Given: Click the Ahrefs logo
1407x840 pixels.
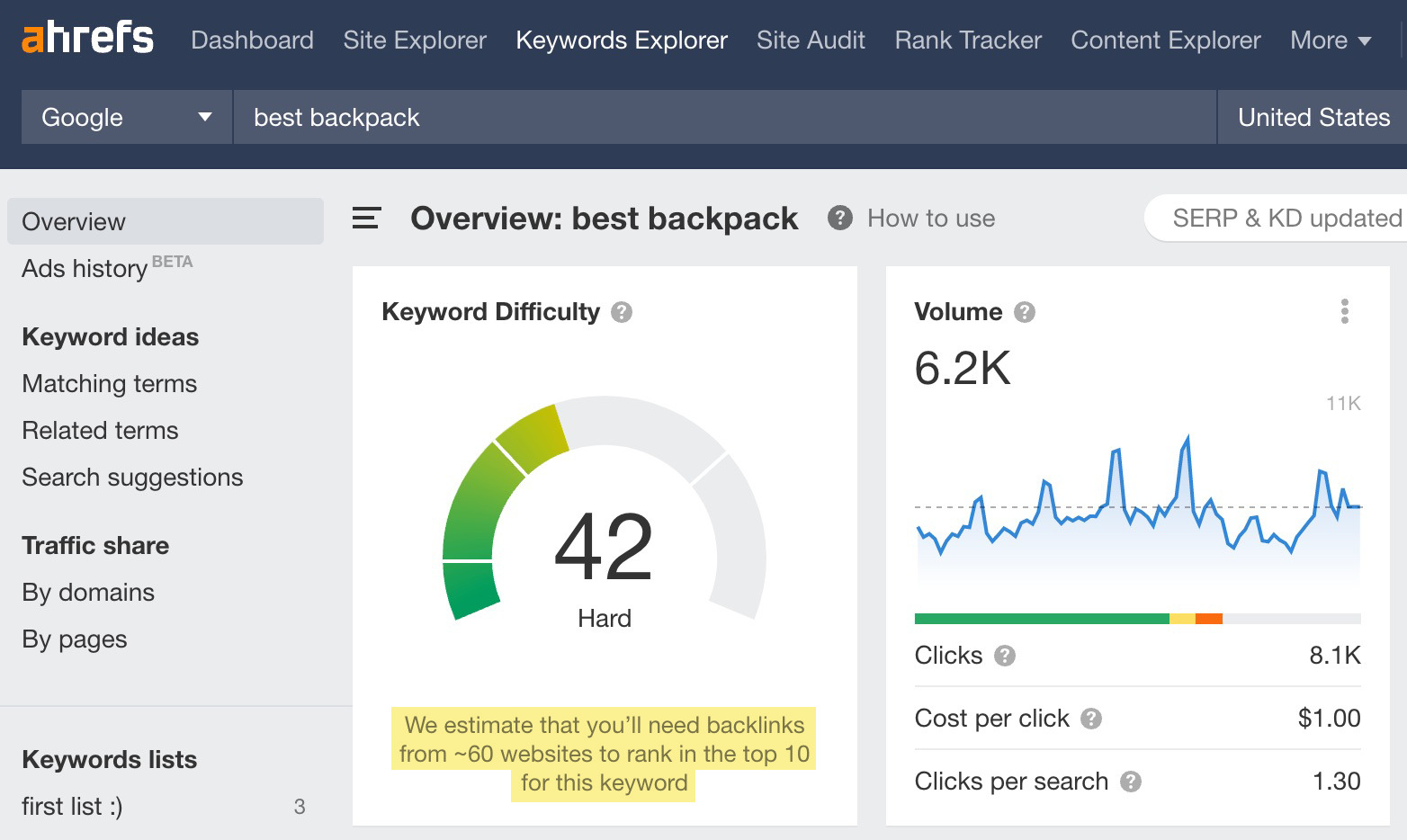Looking at the screenshot, I should pos(87,39).
